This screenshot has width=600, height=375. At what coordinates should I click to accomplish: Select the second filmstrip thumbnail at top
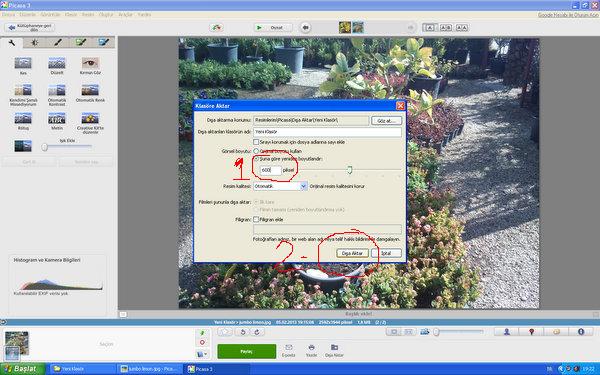(x=358, y=27)
